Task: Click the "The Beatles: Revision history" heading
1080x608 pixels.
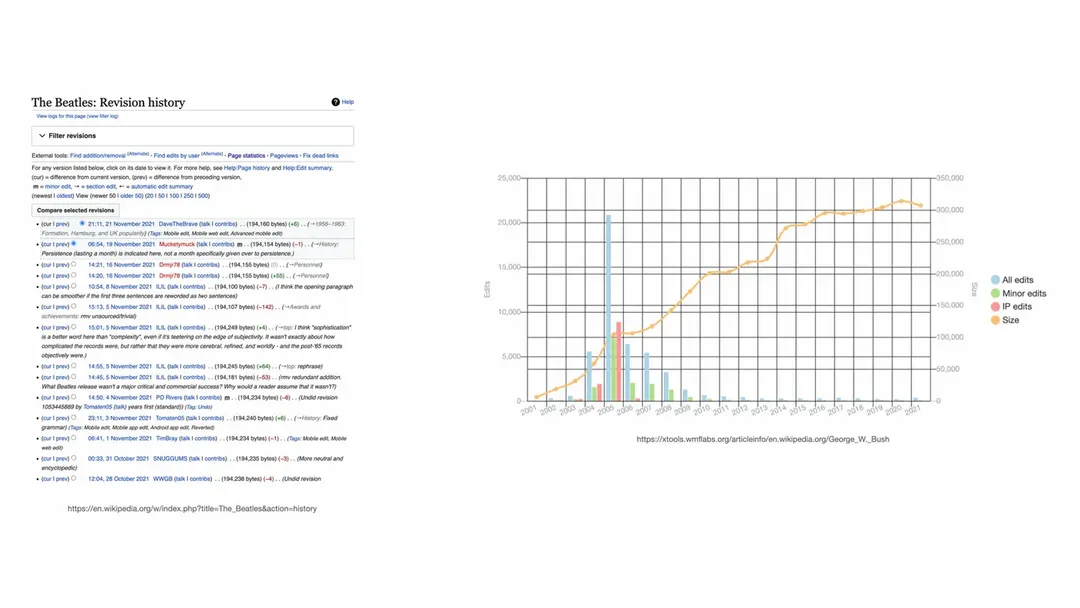Action: click(108, 103)
